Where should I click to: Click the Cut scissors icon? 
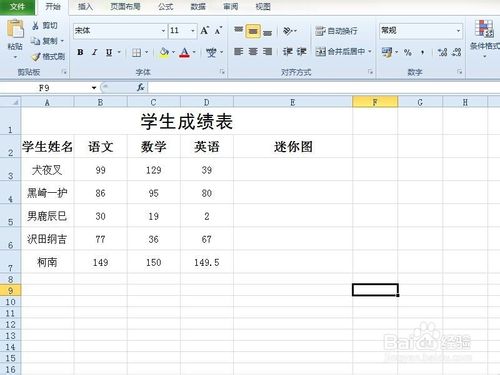coord(36,26)
